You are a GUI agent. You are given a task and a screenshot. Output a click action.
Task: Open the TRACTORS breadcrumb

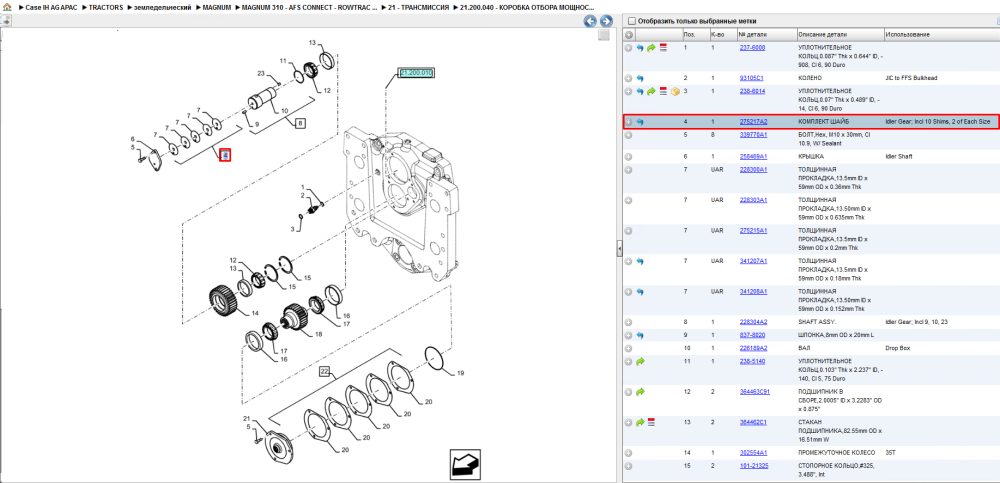(x=106, y=7)
